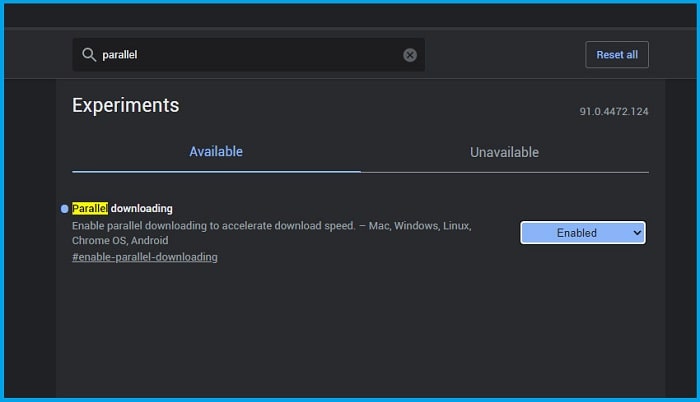Open the Unavailable tab

(x=504, y=152)
